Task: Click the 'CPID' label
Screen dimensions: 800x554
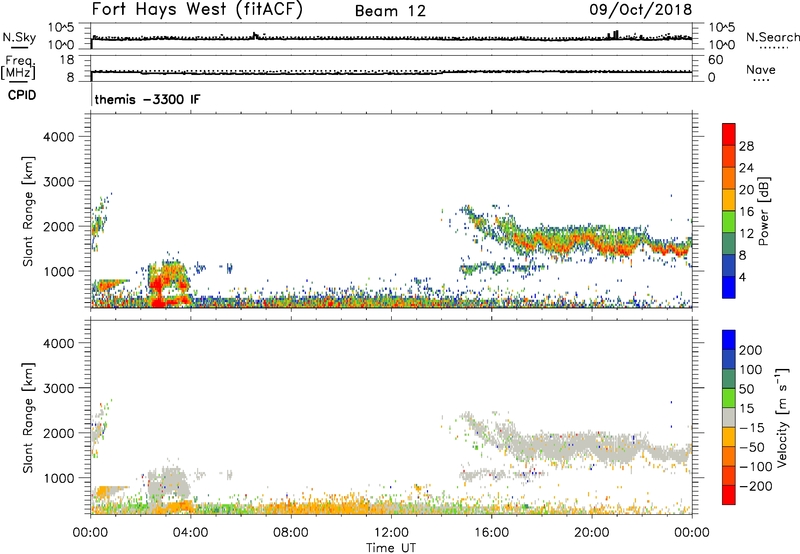Action: [22, 95]
